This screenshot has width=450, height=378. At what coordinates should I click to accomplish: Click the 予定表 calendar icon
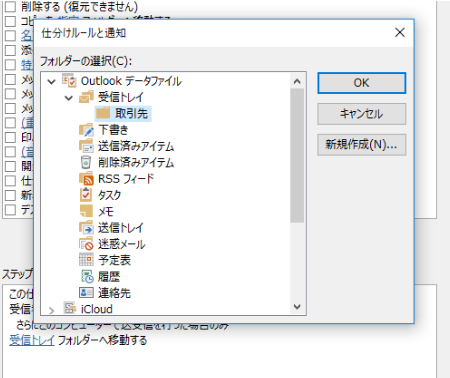coord(86,260)
